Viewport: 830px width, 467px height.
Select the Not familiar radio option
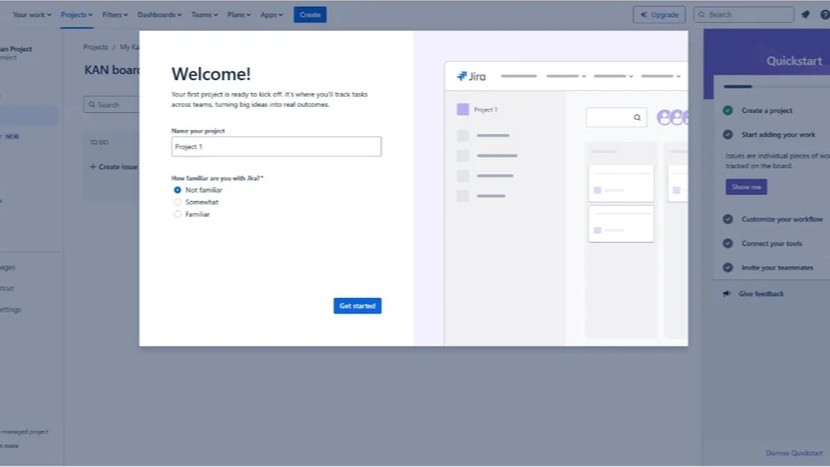point(177,190)
